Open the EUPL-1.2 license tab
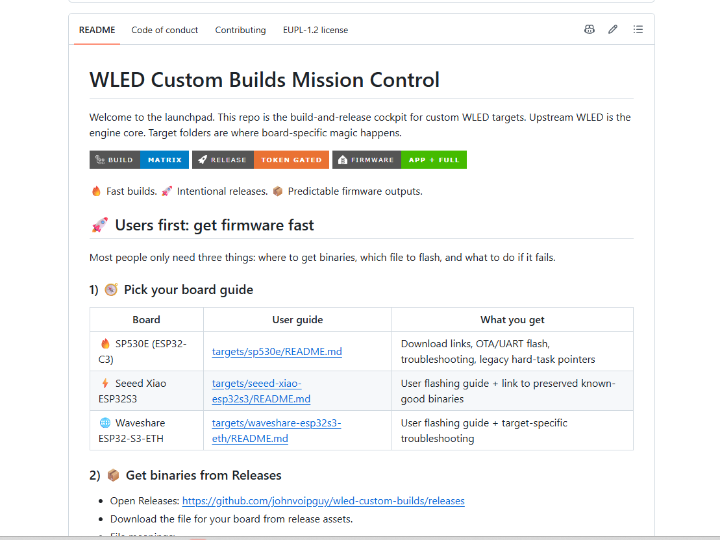Screen dimensions: 720x540 (x=315, y=30)
